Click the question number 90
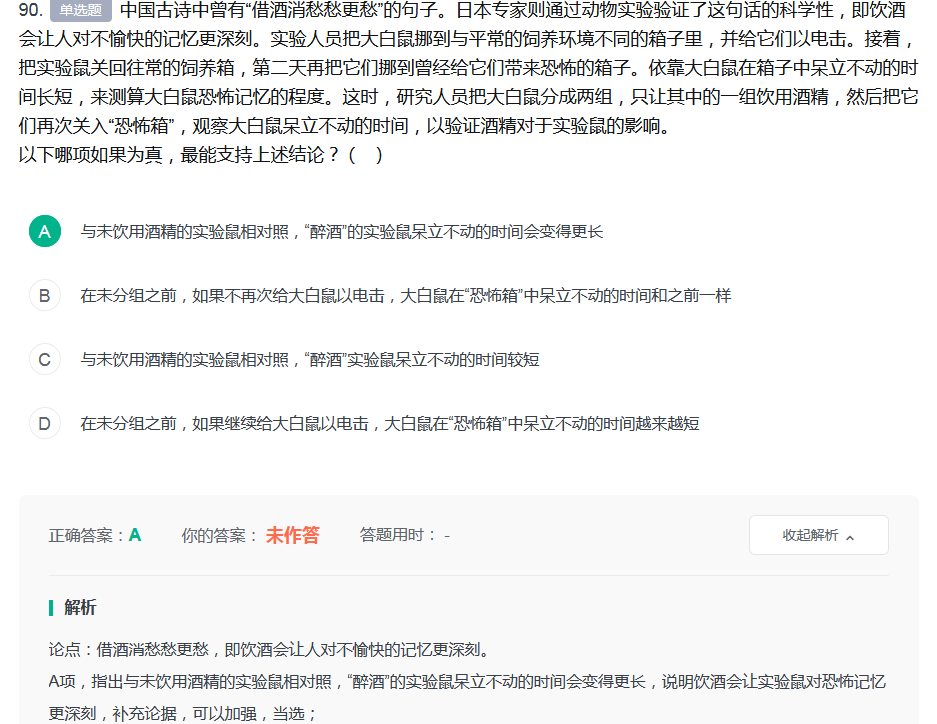 pos(30,10)
